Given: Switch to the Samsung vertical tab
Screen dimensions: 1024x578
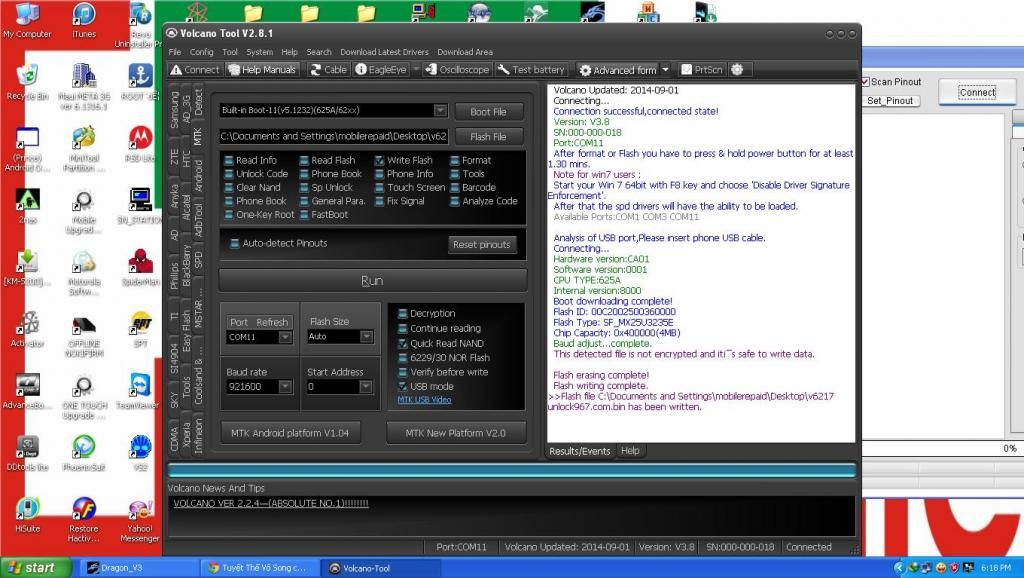Looking at the screenshot, I should tap(174, 110).
